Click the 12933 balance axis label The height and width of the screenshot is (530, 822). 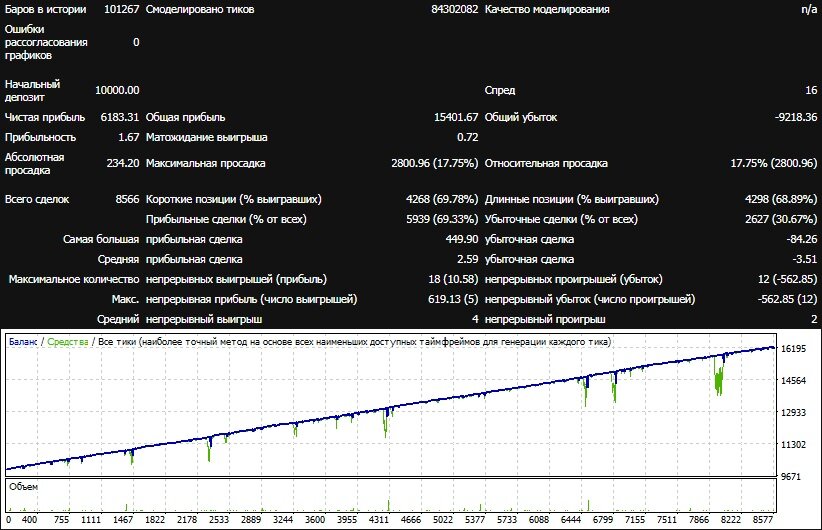pyautogui.click(x=793, y=413)
